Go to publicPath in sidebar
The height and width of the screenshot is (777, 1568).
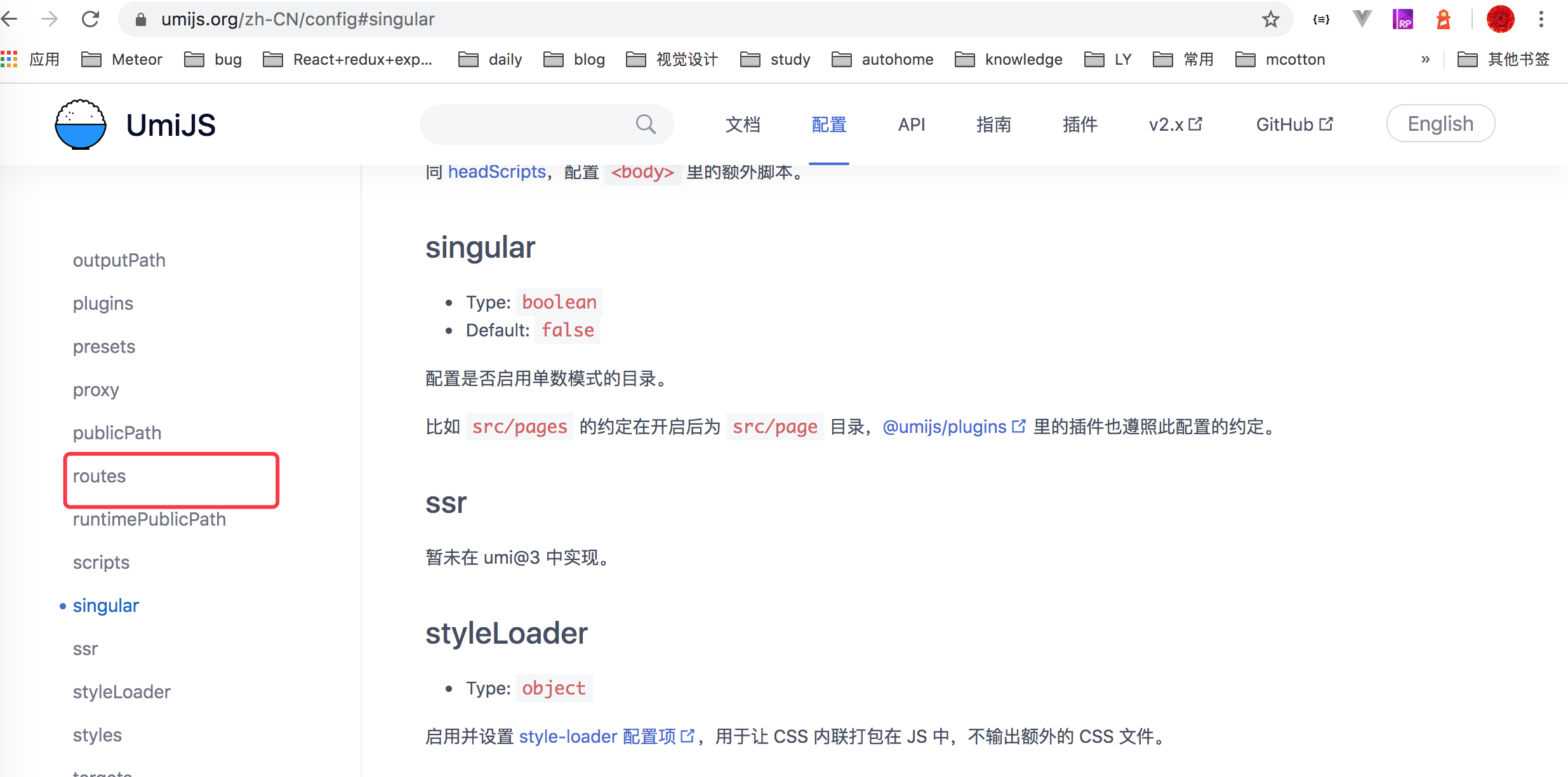[117, 433]
